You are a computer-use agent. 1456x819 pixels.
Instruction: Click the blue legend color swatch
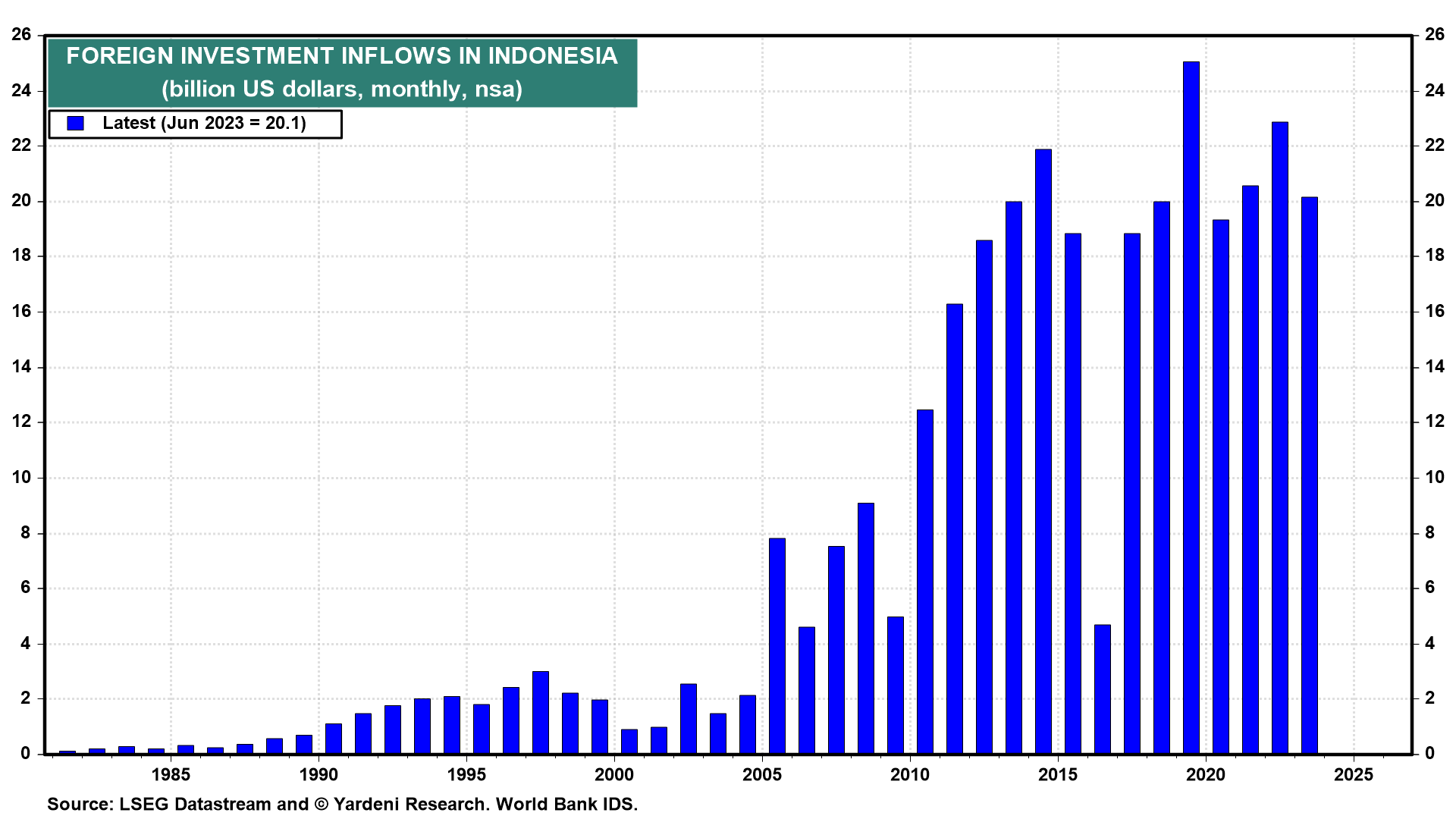(x=75, y=123)
